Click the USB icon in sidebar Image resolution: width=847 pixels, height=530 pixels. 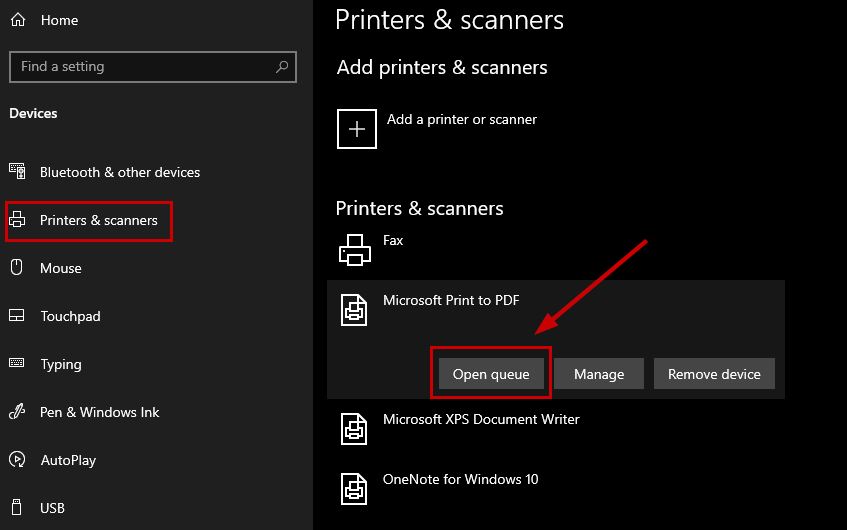point(17,508)
